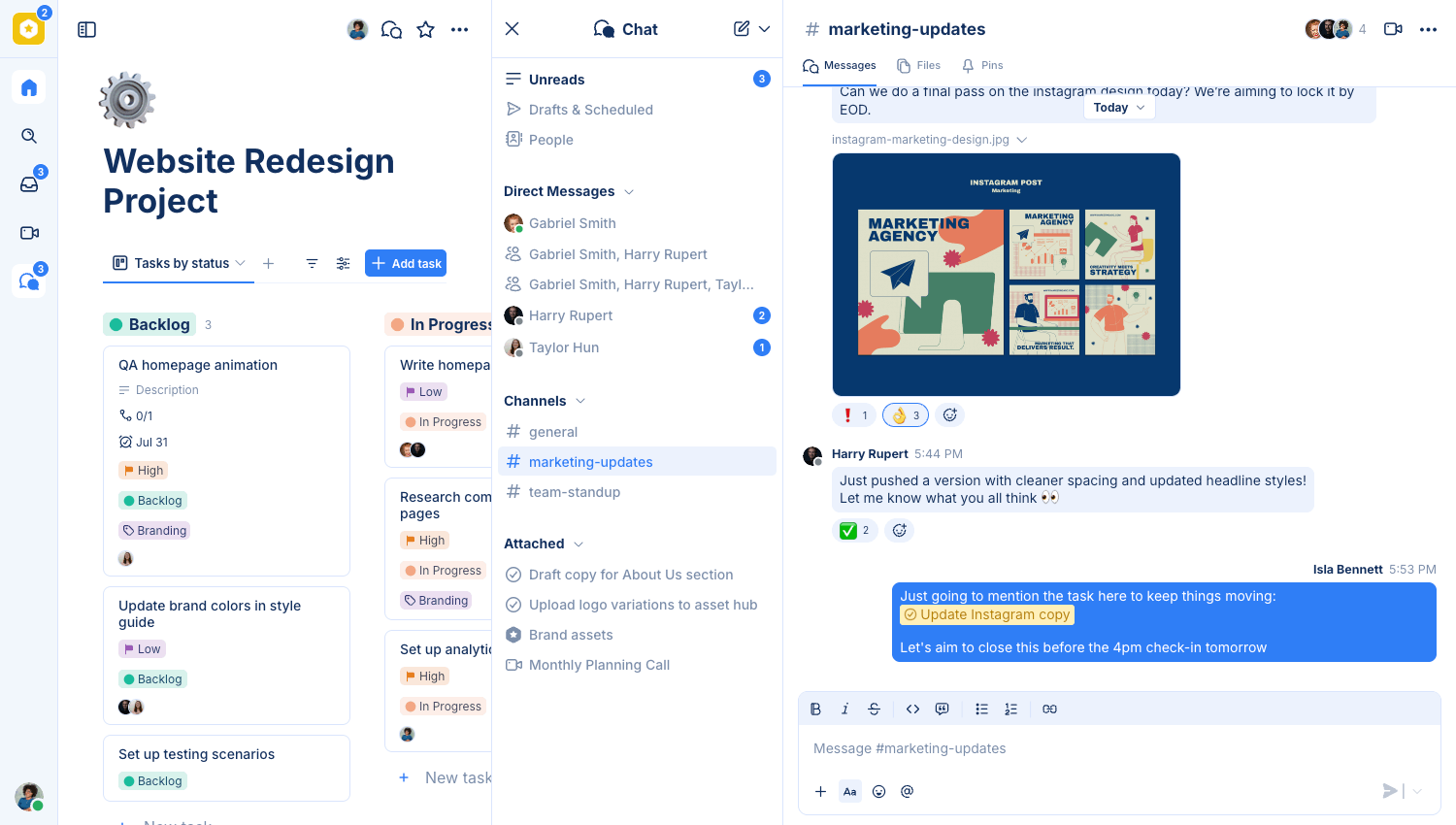Switch to the Pins tab
This screenshot has height=825, width=1456.
(x=982, y=66)
